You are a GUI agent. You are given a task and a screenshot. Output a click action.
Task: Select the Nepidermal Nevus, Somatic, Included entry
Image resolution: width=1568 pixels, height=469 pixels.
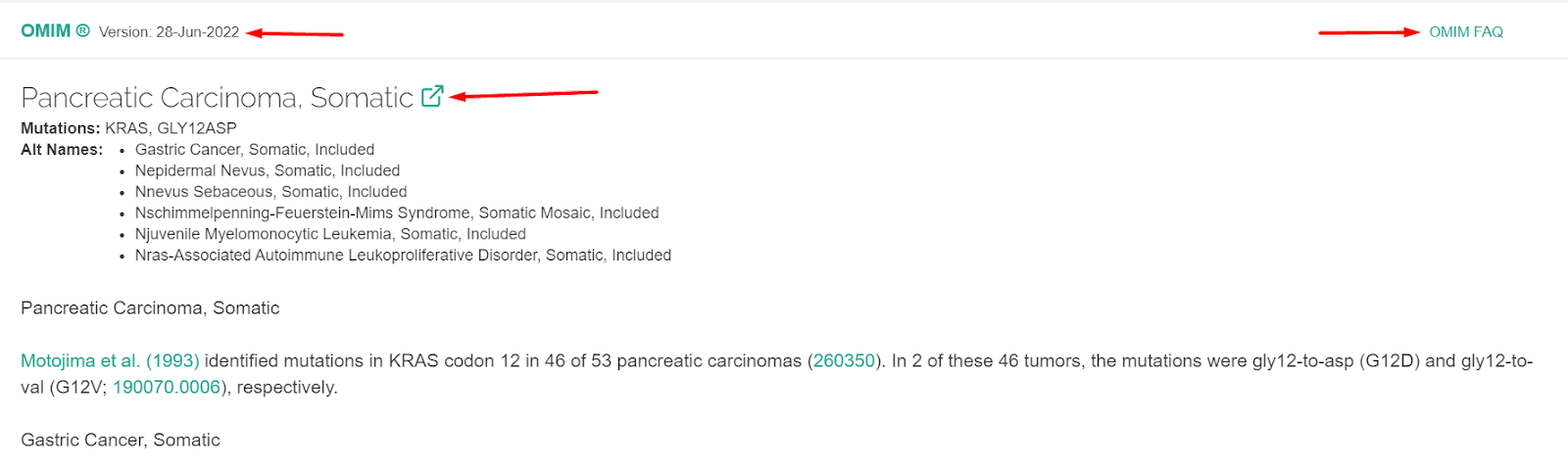(268, 171)
